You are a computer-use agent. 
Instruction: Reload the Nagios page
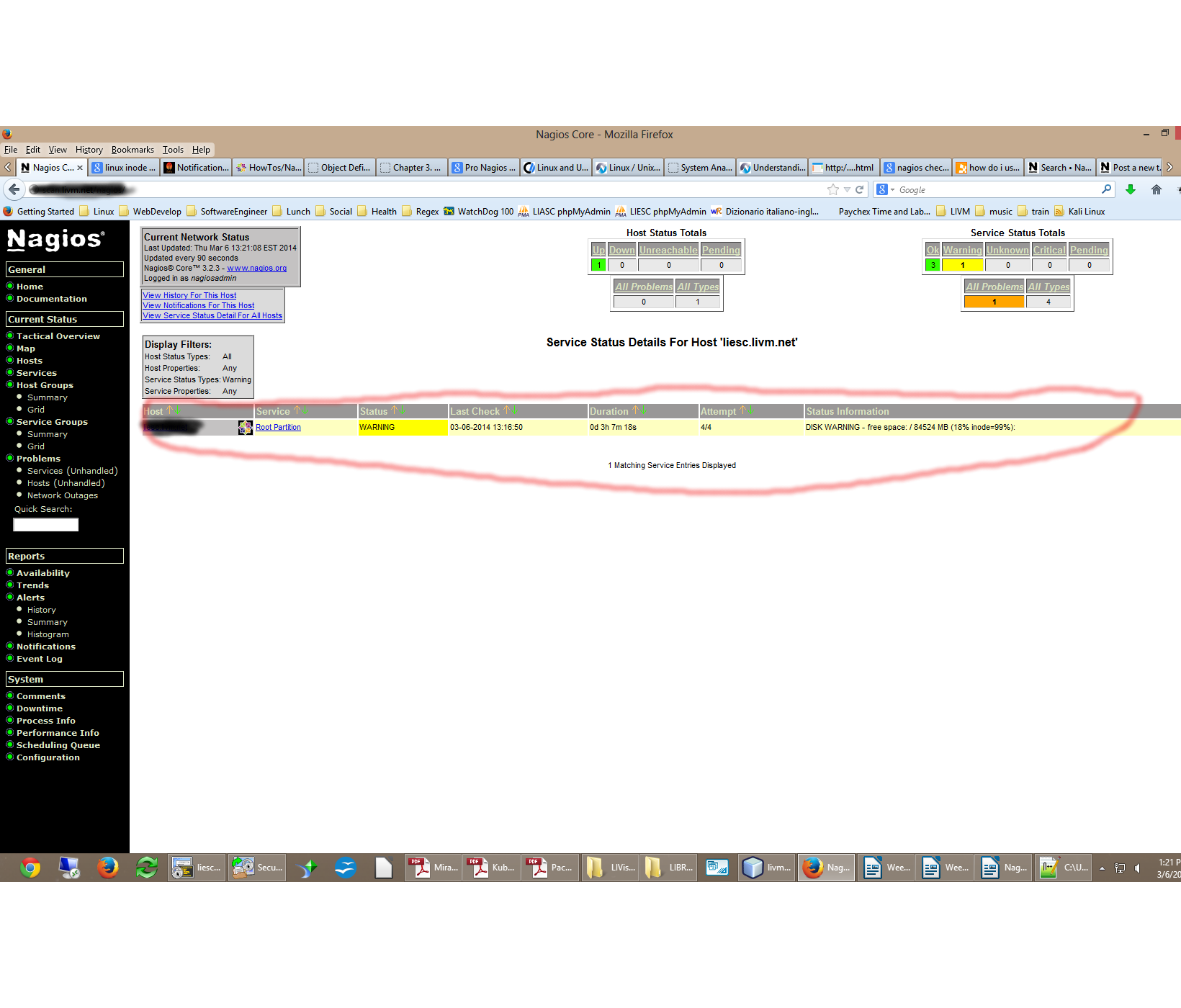(x=859, y=189)
